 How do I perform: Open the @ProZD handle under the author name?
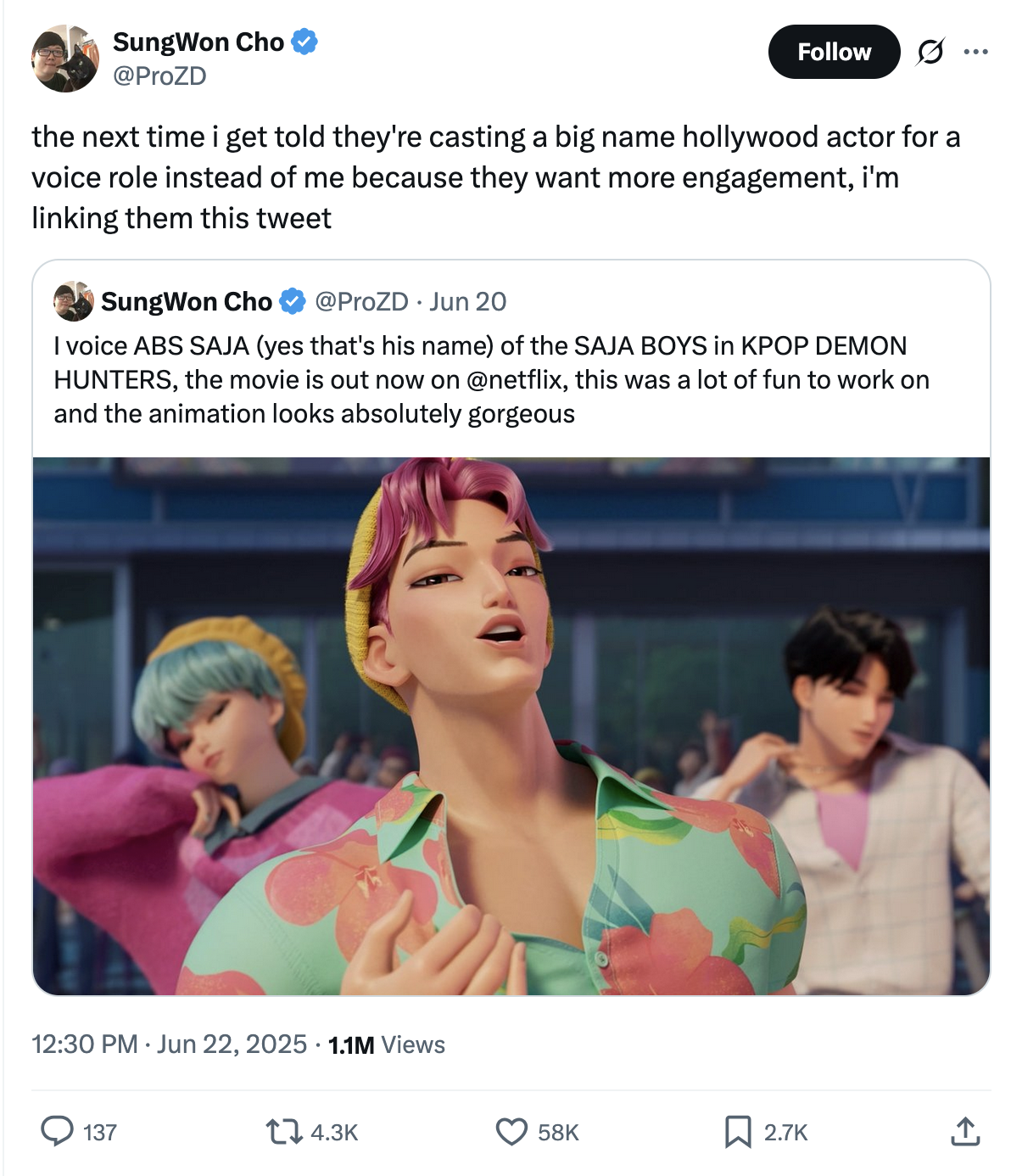tap(159, 76)
